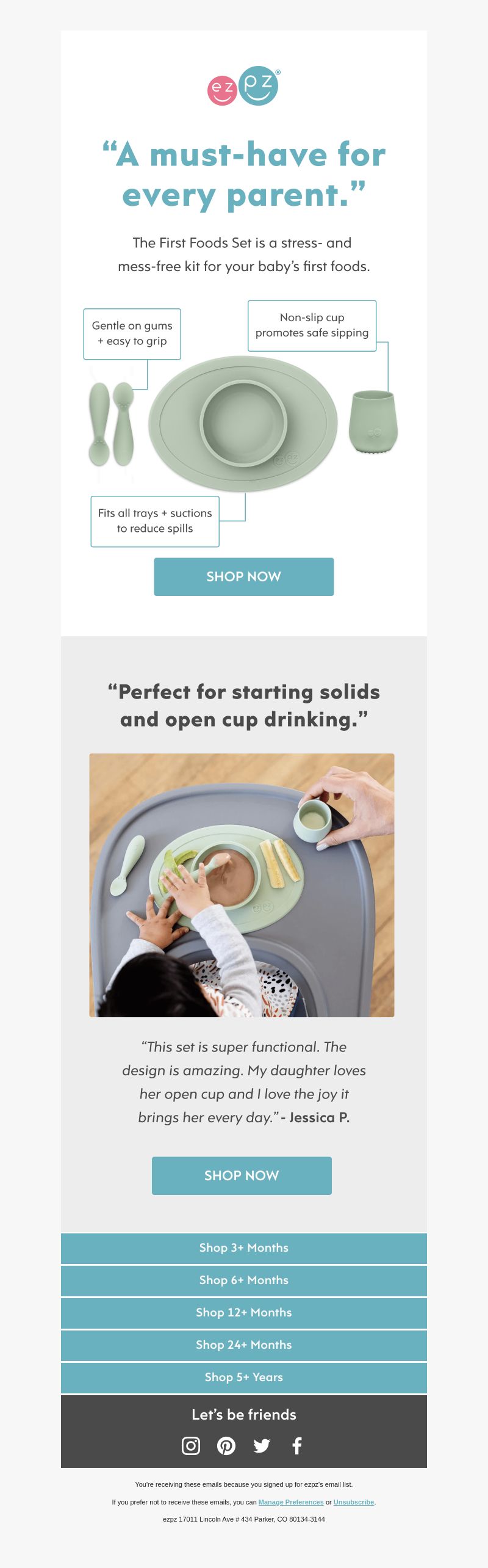The image size is (488, 1568).
Task: Click the 'A must-have for every parent' headline
Action: coord(244,175)
